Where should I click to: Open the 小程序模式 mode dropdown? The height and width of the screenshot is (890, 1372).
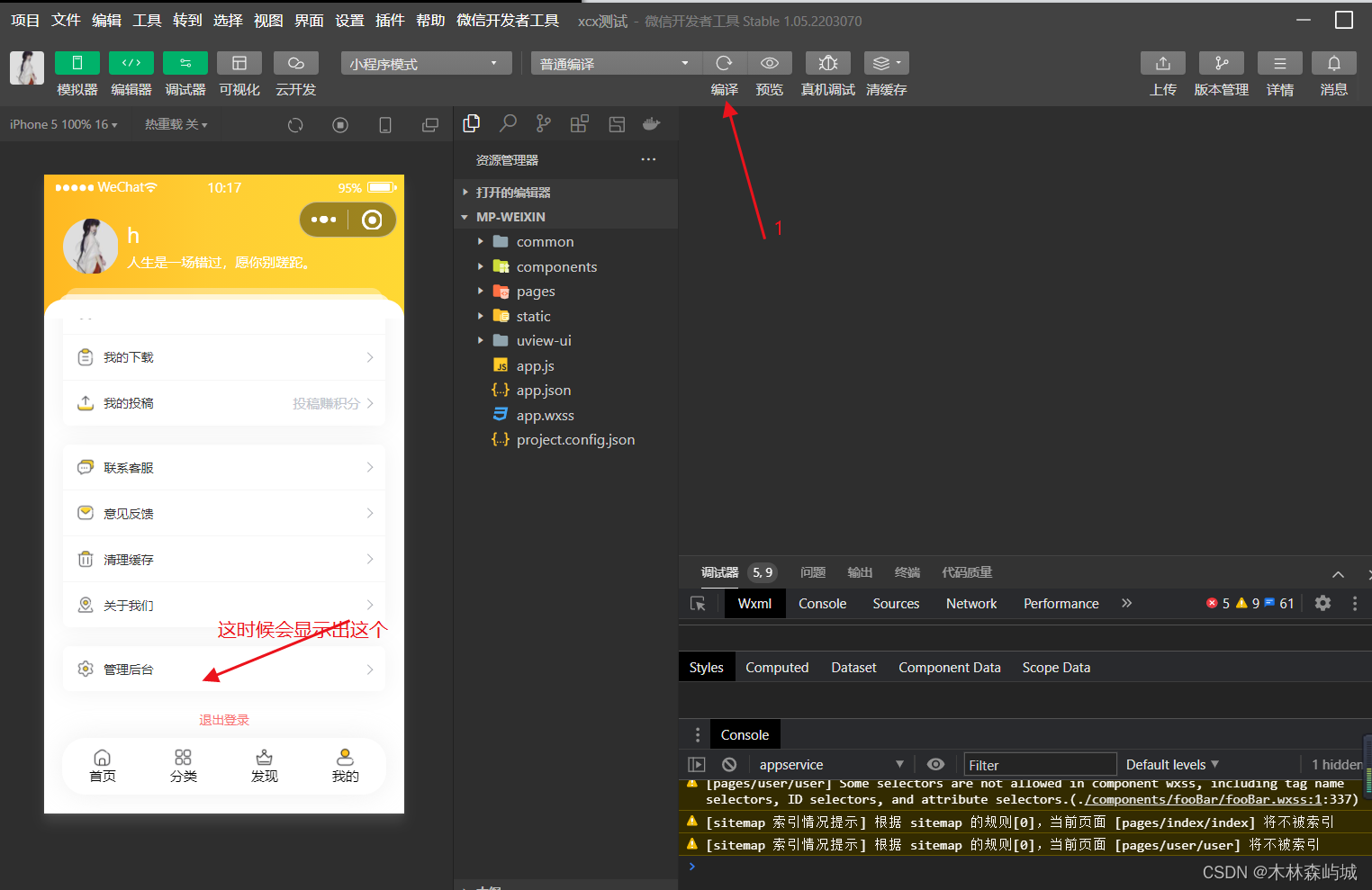pyautogui.click(x=426, y=63)
